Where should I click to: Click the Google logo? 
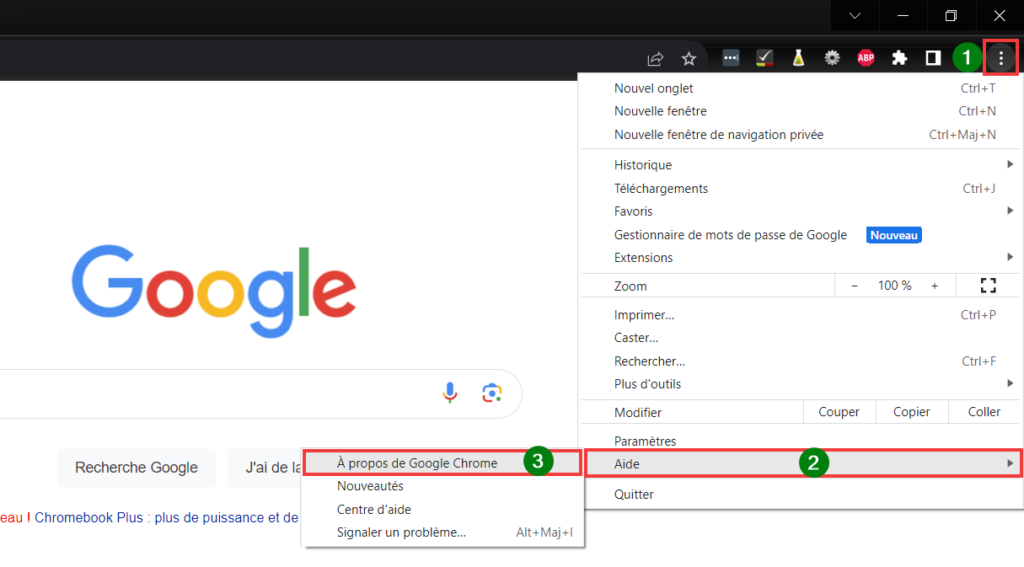214,291
